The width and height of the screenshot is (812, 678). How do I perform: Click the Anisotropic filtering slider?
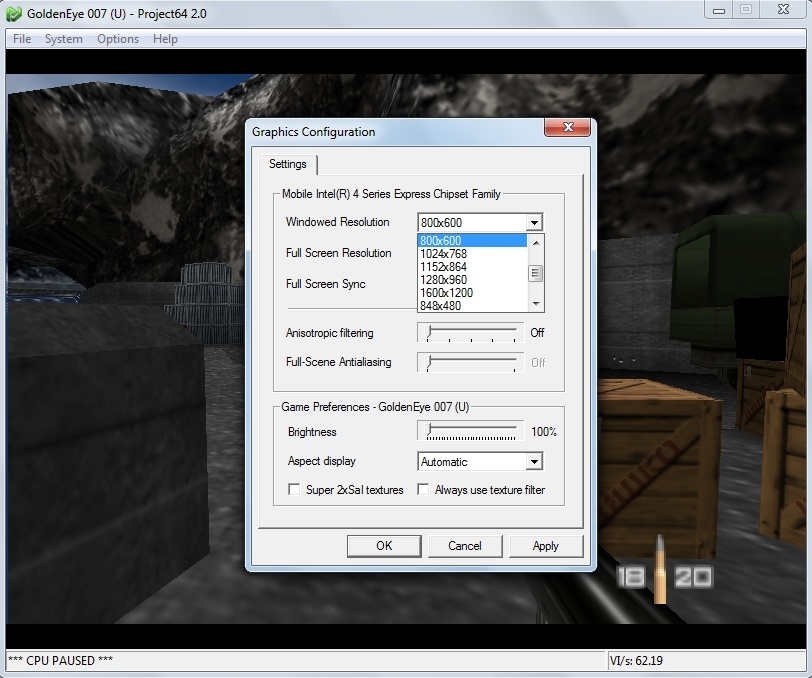[471, 333]
